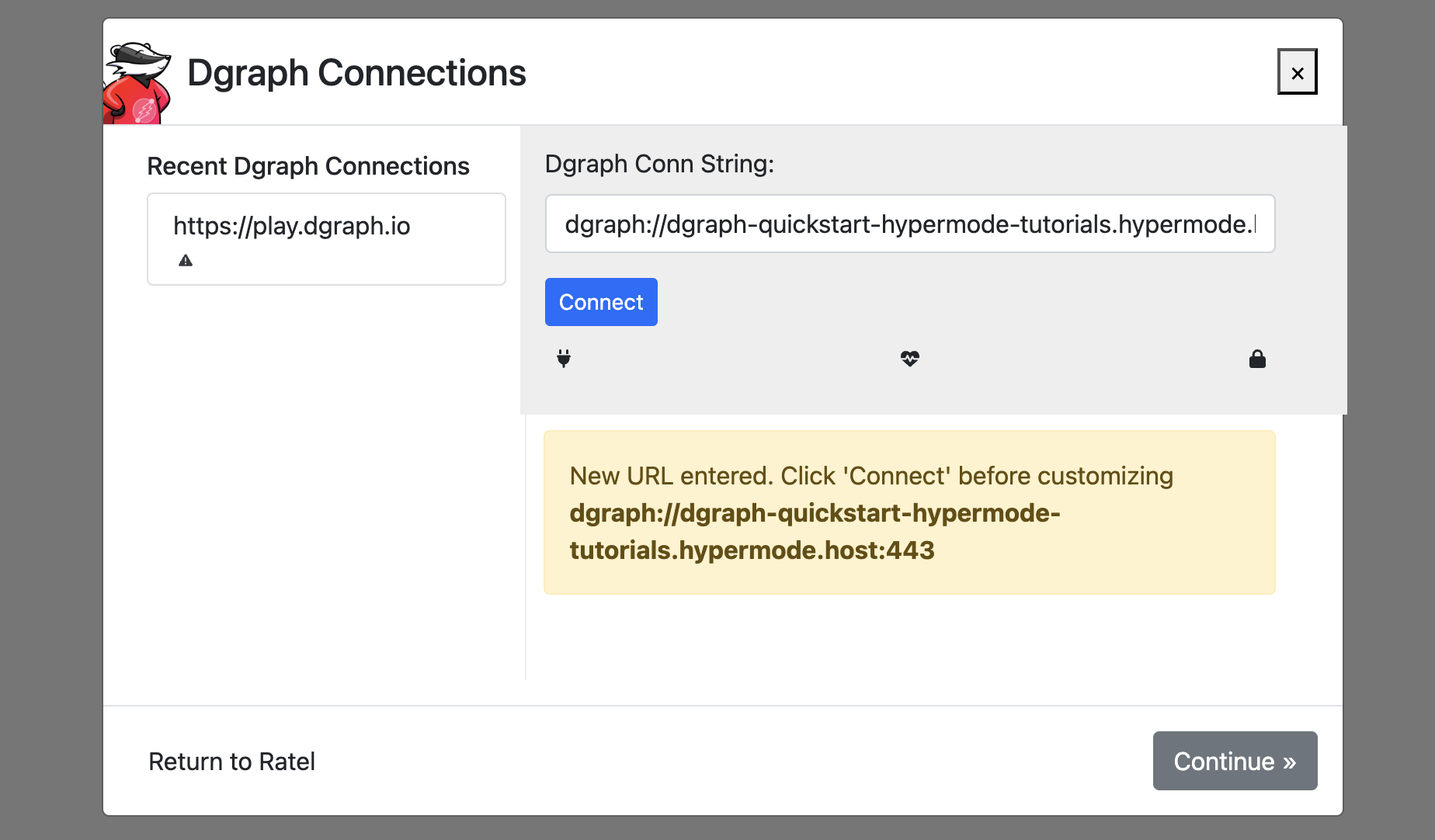This screenshot has height=840, width=1435.
Task: Click the 'Recent Dgraph Connections' heading
Action: (x=308, y=166)
